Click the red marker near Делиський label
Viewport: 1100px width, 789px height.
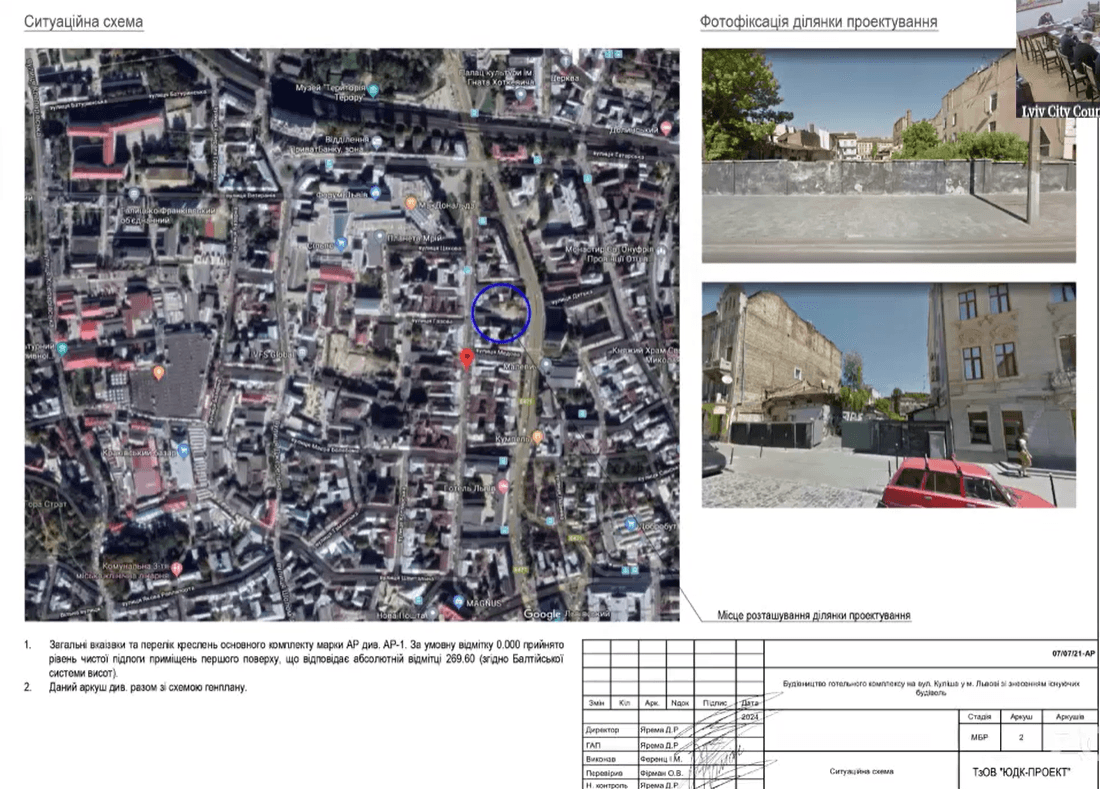pos(665,129)
